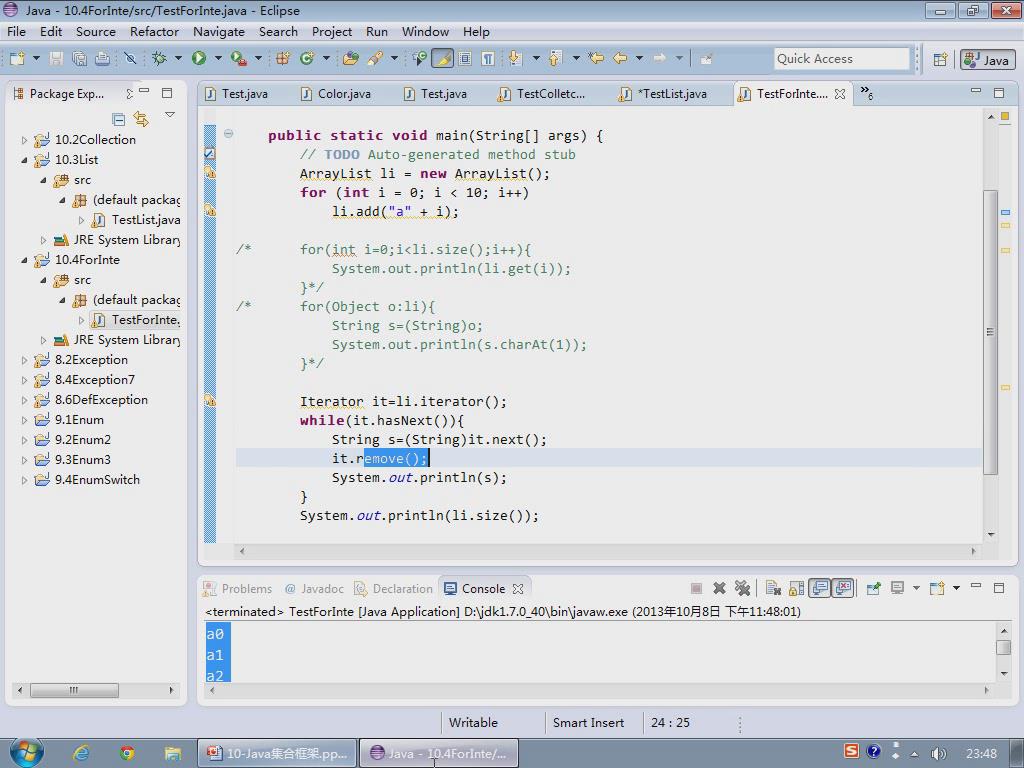This screenshot has width=1024, height=768.
Task: Click Remove All Terminated Launches icon
Action: click(743, 588)
